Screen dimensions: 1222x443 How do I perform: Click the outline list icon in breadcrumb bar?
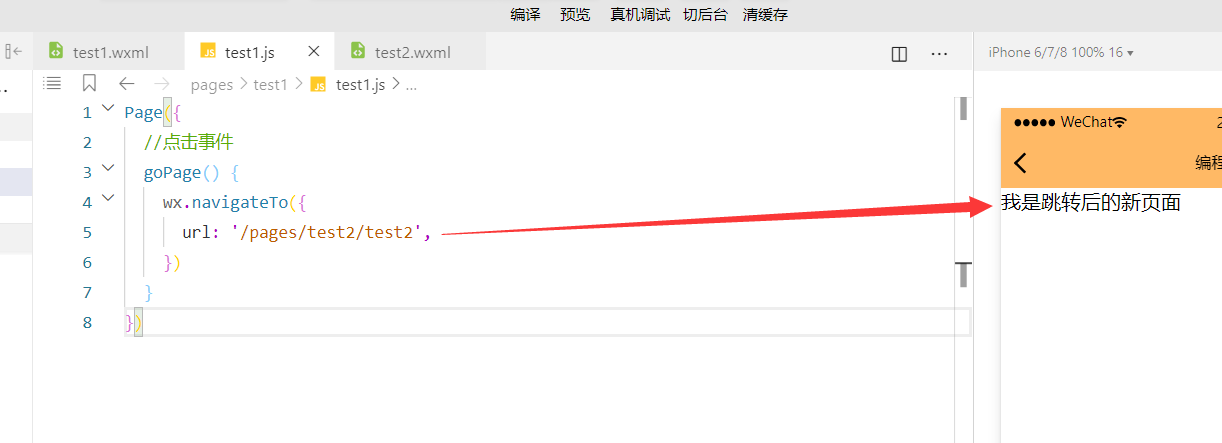point(53,84)
